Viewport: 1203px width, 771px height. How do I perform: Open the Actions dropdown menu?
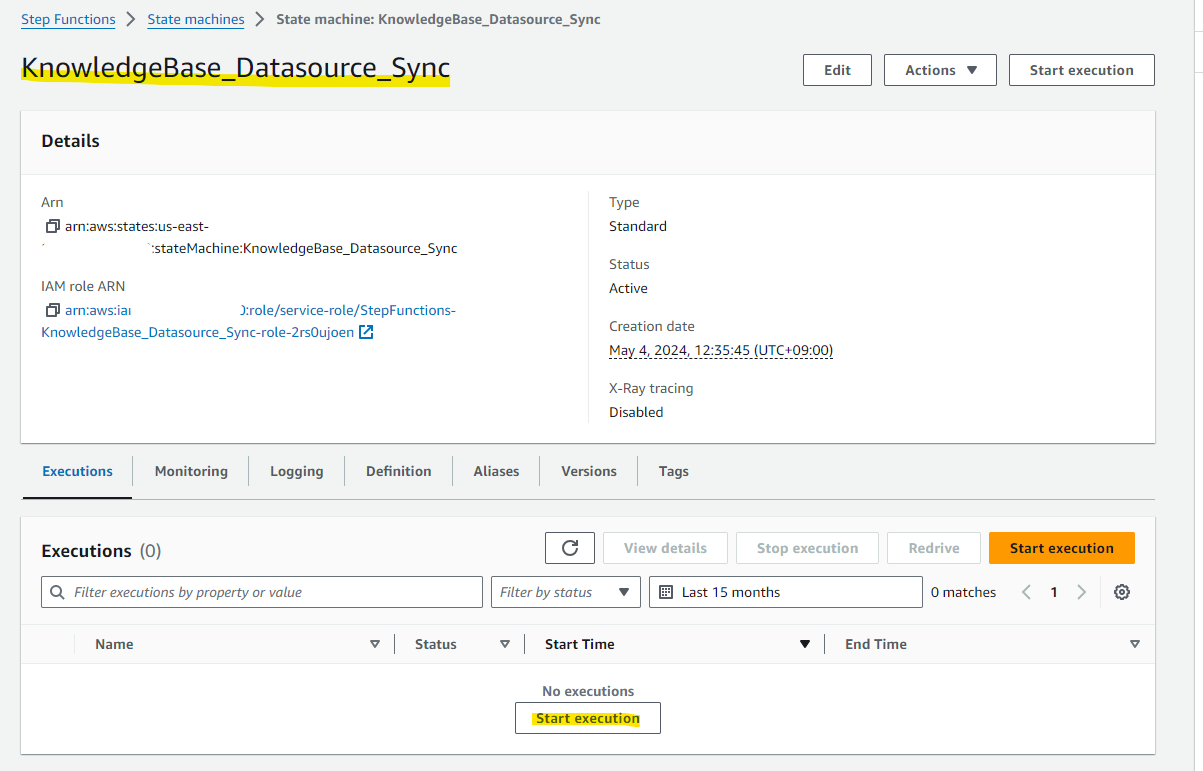[940, 70]
